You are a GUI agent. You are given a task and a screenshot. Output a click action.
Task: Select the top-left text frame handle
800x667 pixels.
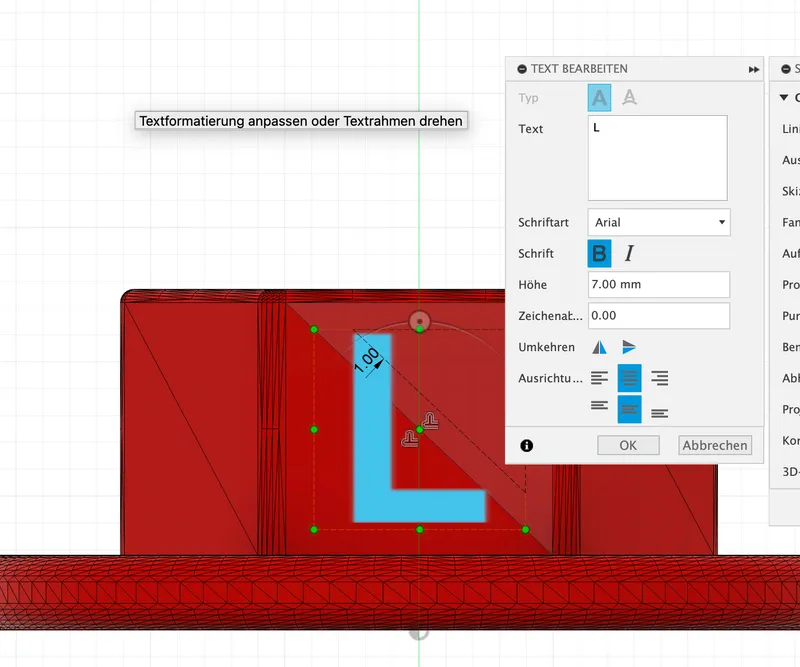click(x=314, y=329)
